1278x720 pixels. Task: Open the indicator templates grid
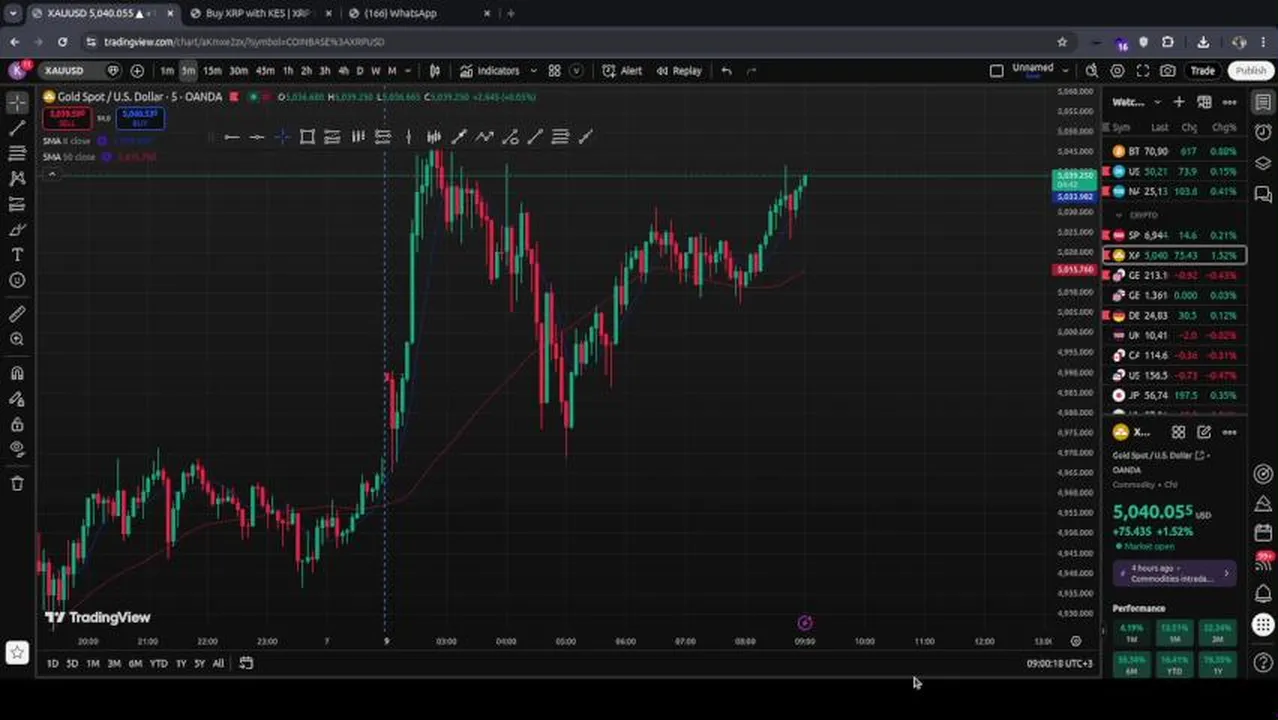(x=554, y=71)
